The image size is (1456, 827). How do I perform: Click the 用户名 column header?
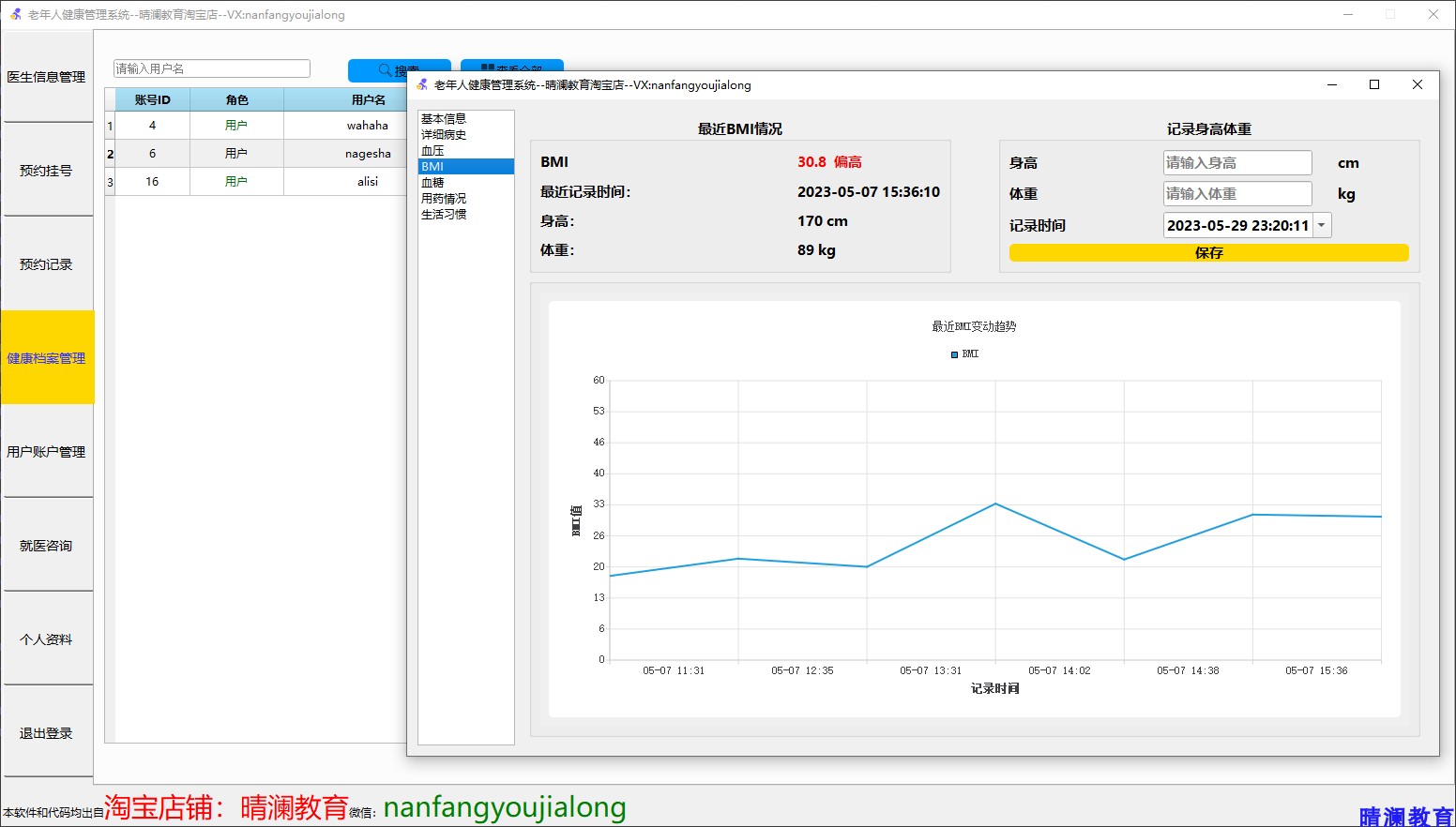click(x=345, y=99)
